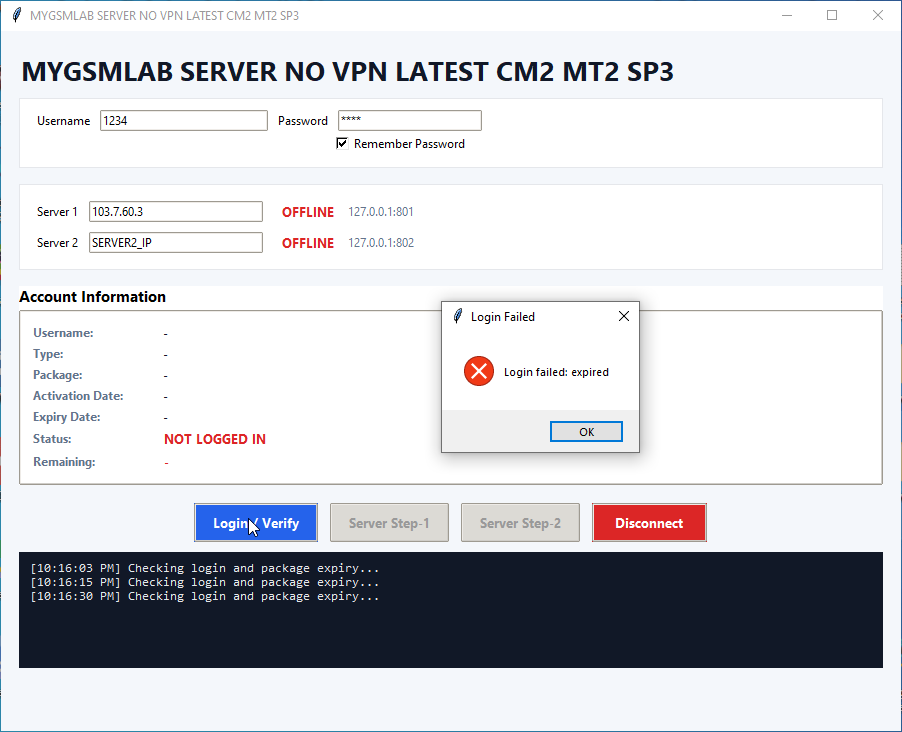Viewport: 902px width, 732px height.
Task: Click the Login Failed dialog title text
Action: 503,317
